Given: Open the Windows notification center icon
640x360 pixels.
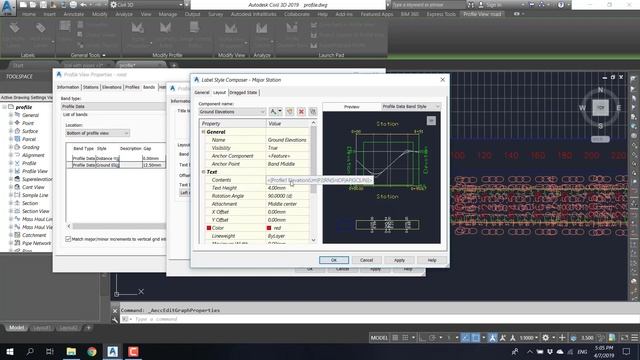Looking at the screenshot, I should pyautogui.click(x=627, y=351).
